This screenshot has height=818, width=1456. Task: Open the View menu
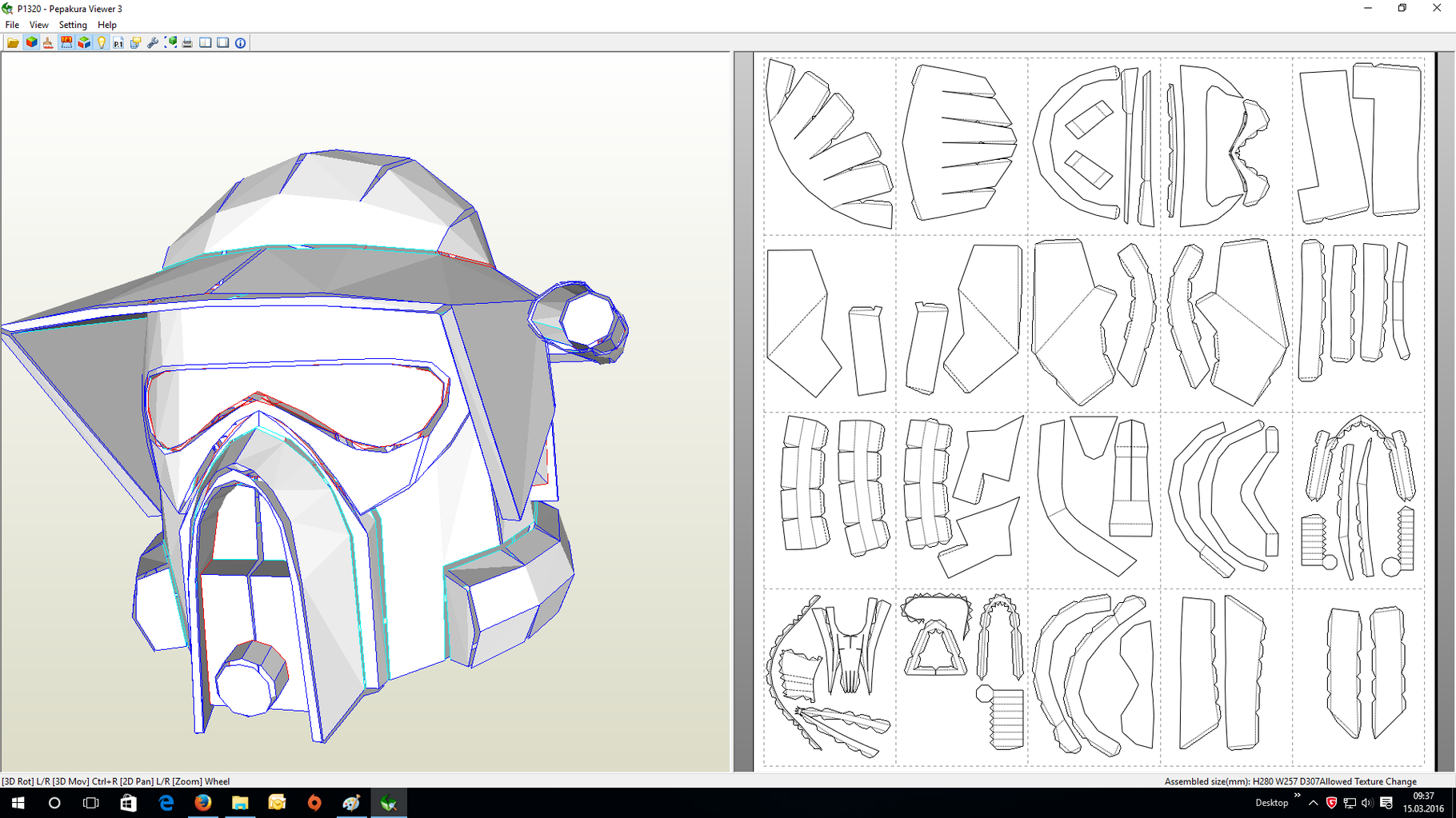(38, 25)
